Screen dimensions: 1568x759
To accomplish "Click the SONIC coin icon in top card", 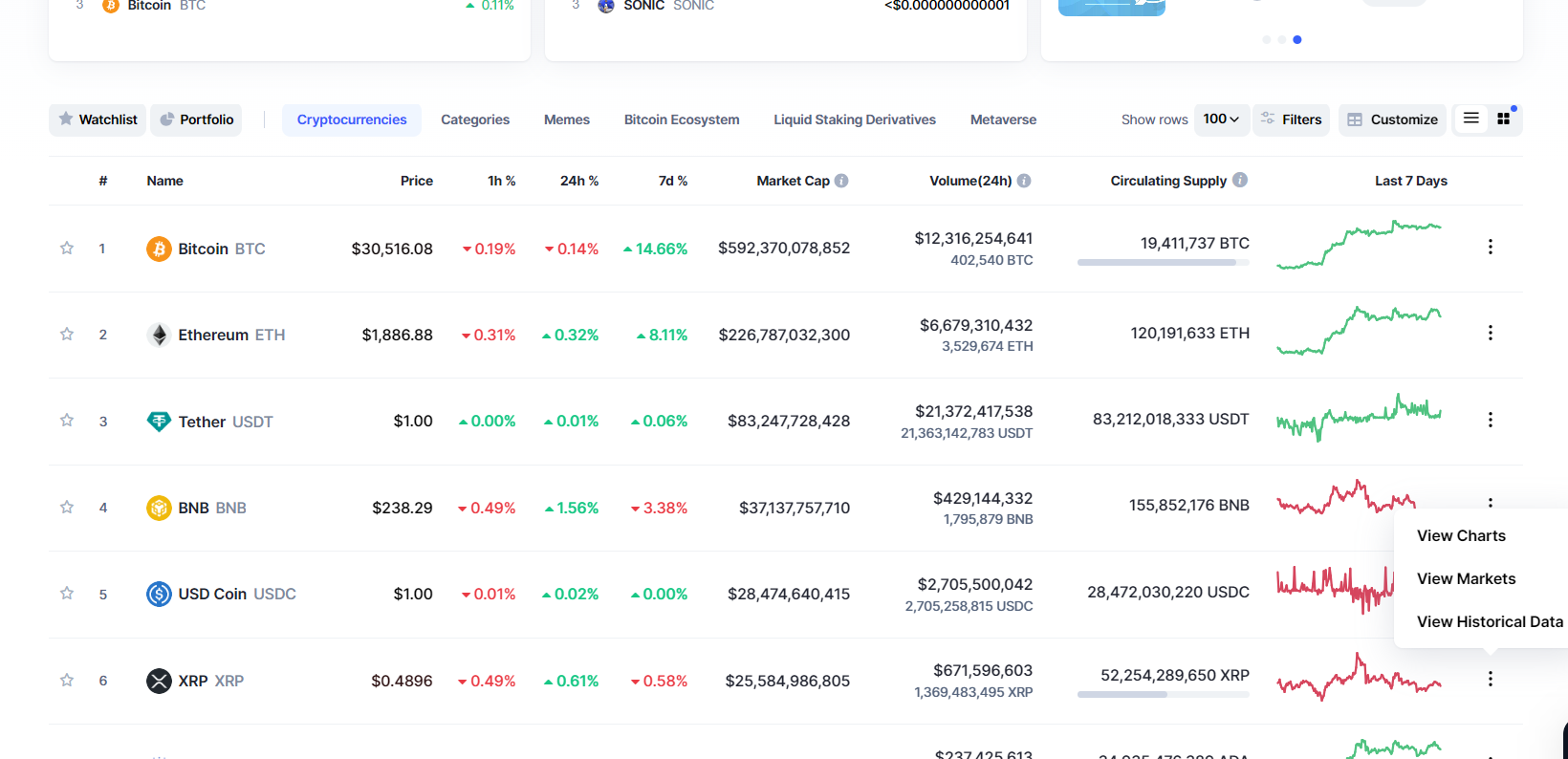I will coord(606,6).
